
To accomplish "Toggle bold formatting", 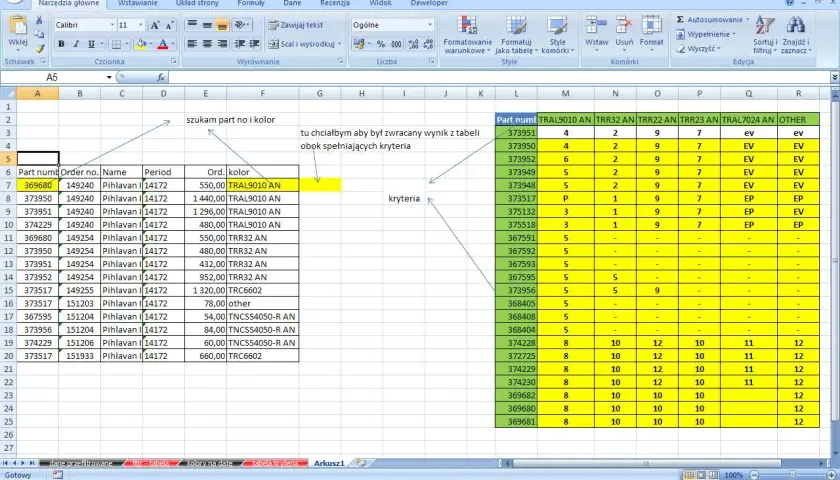I will click(61, 44).
